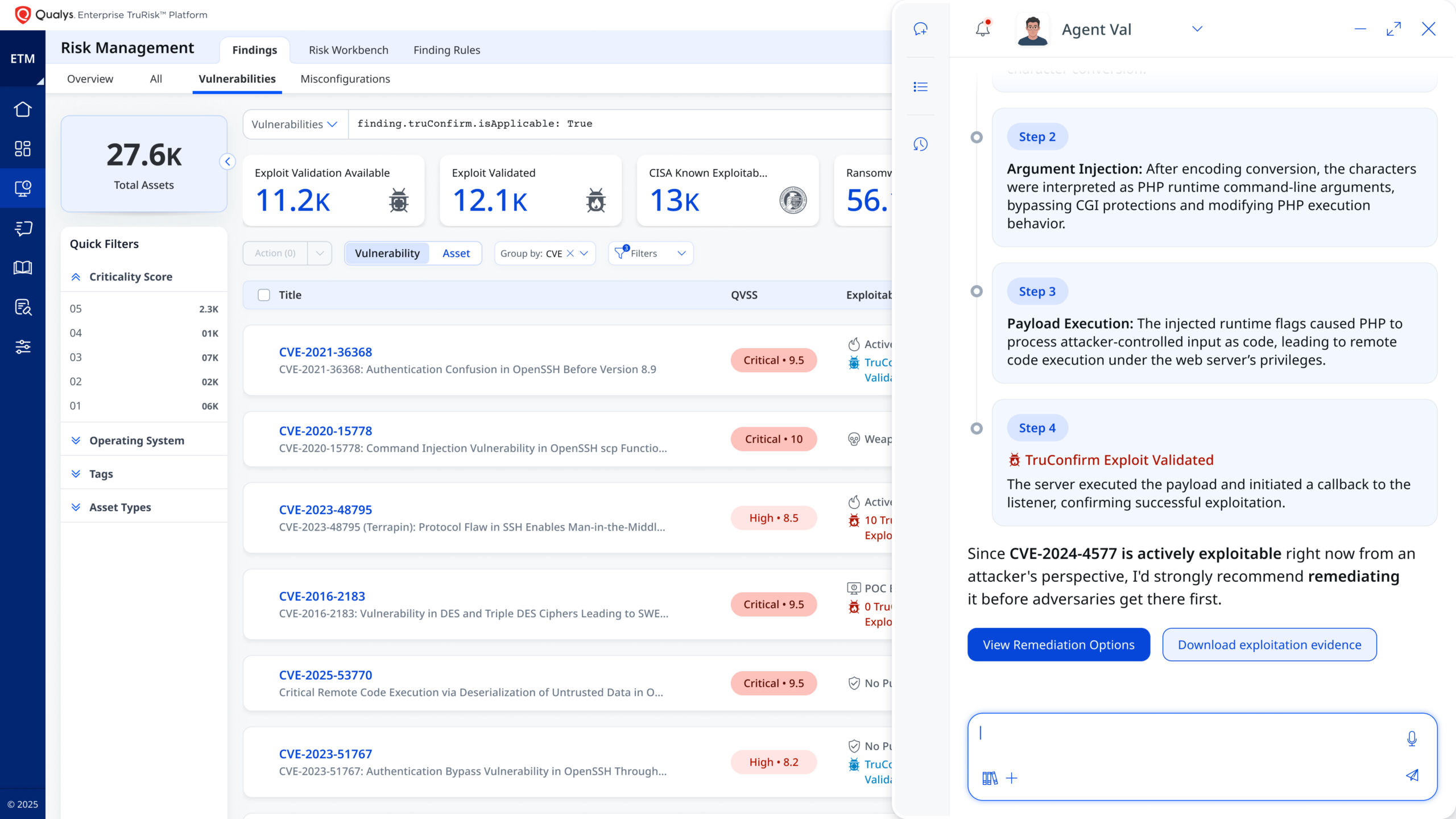Screen dimensions: 1456x819
Task: Click the home icon in left sidebar
Action: (23, 109)
